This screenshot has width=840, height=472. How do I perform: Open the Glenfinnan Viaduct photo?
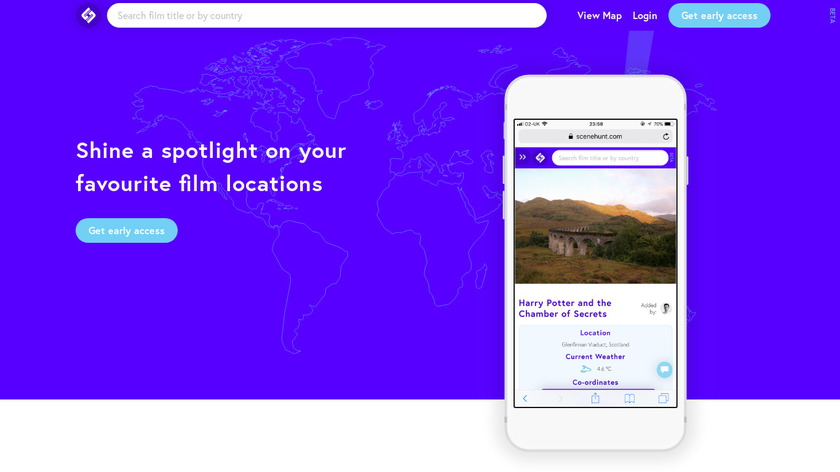point(595,226)
